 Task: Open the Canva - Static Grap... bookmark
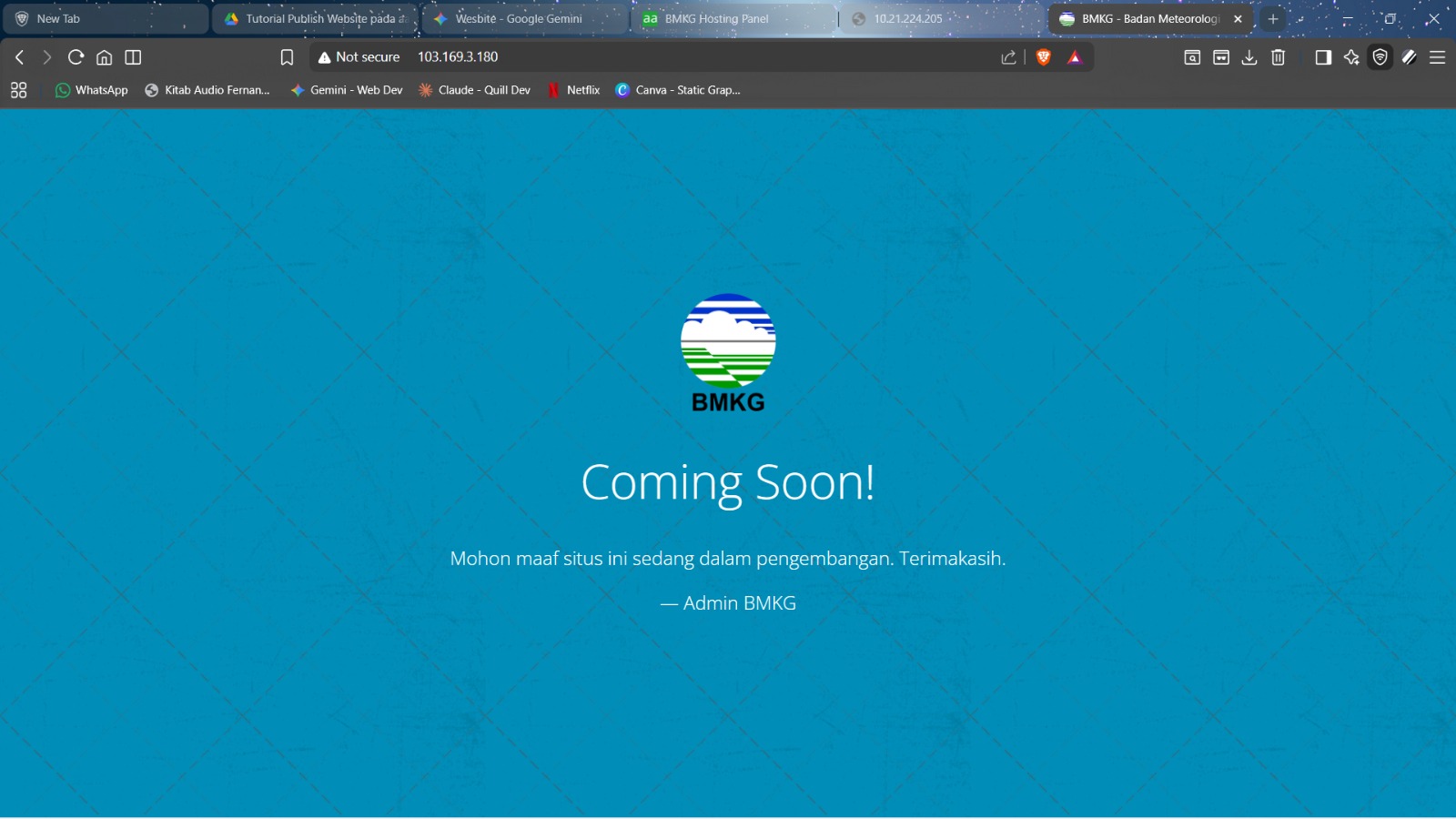click(678, 90)
